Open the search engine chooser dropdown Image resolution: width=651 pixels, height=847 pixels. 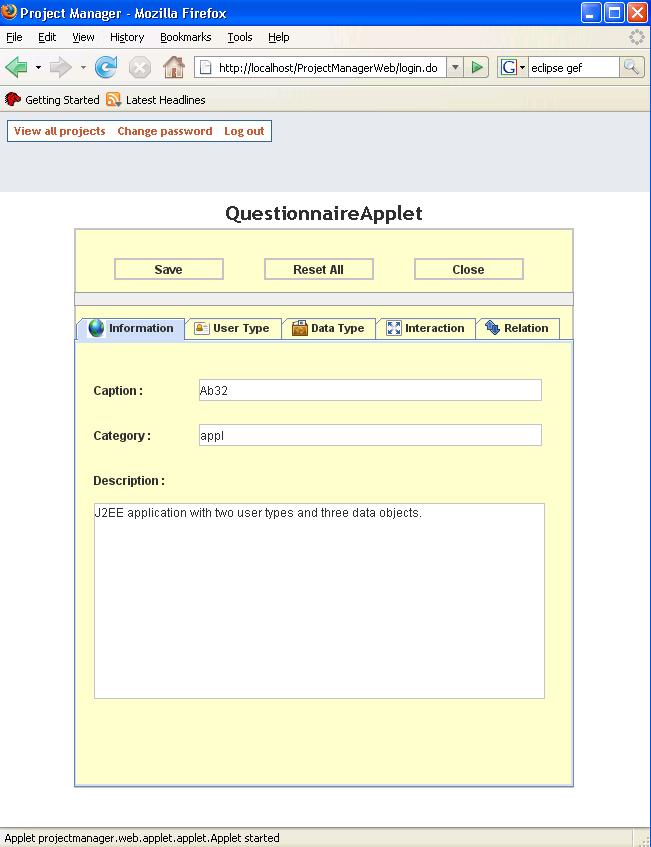(x=522, y=68)
